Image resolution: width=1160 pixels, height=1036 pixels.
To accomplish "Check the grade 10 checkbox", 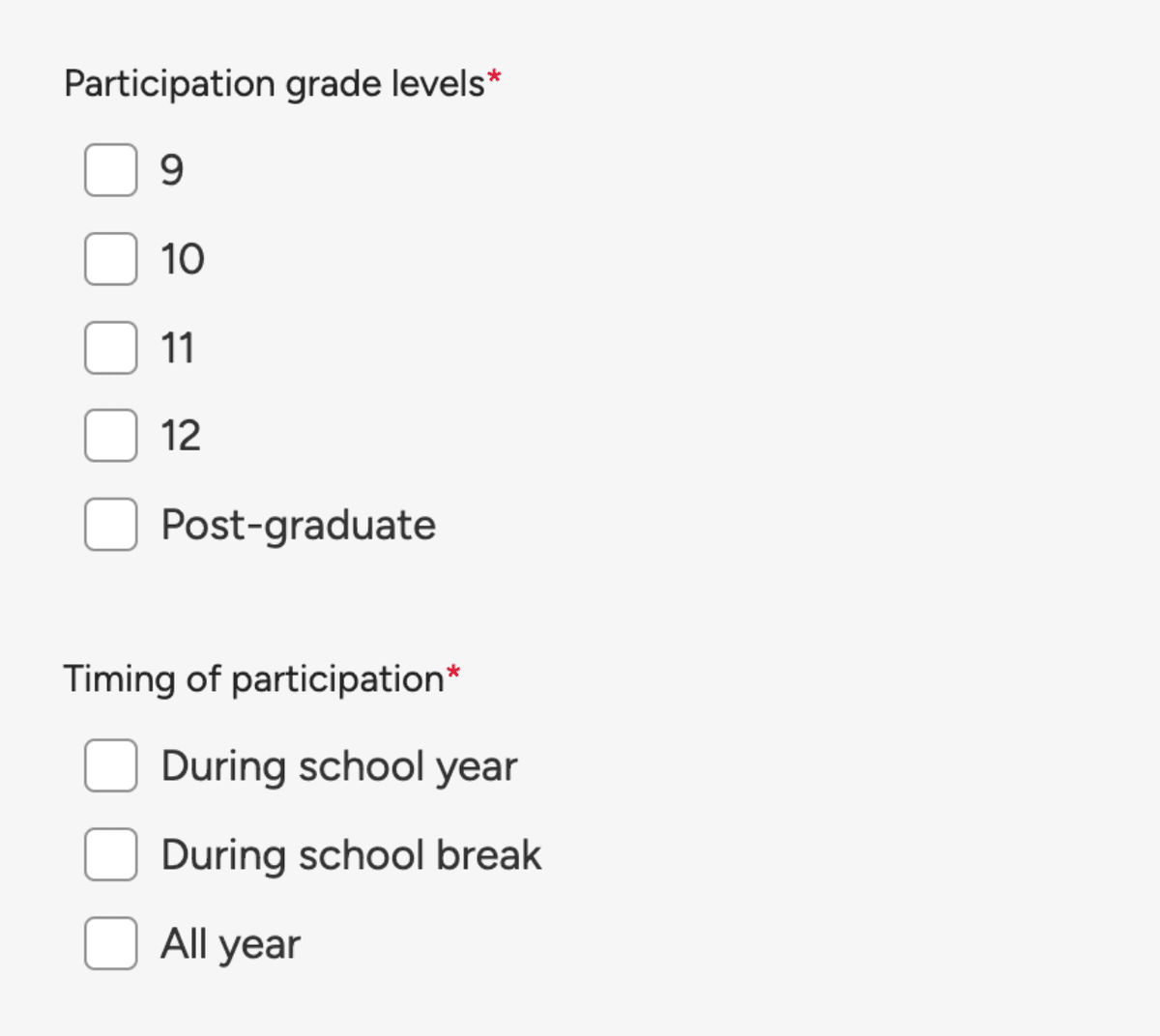I will point(109,259).
